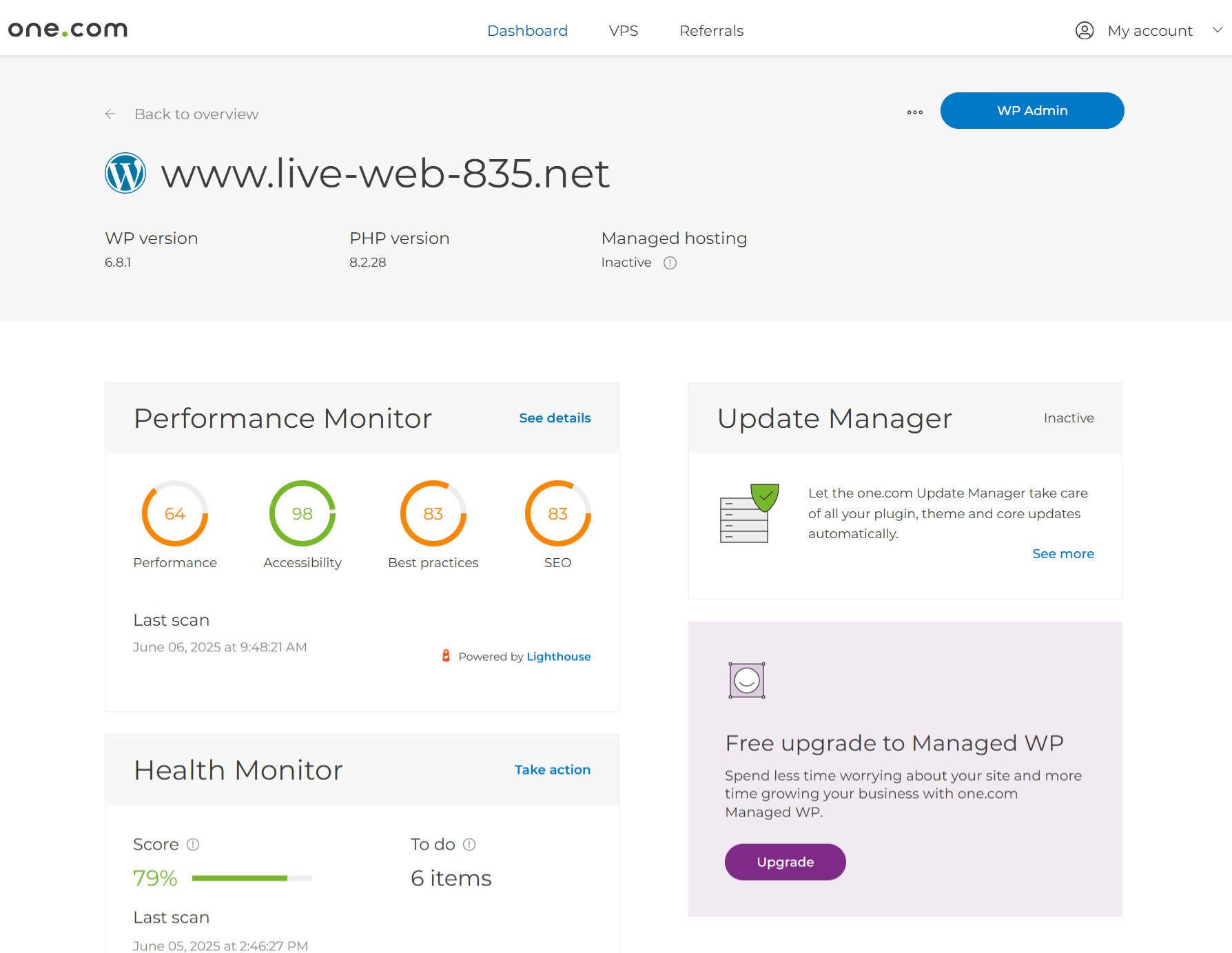Click the Performance score gauge 64

click(x=175, y=513)
